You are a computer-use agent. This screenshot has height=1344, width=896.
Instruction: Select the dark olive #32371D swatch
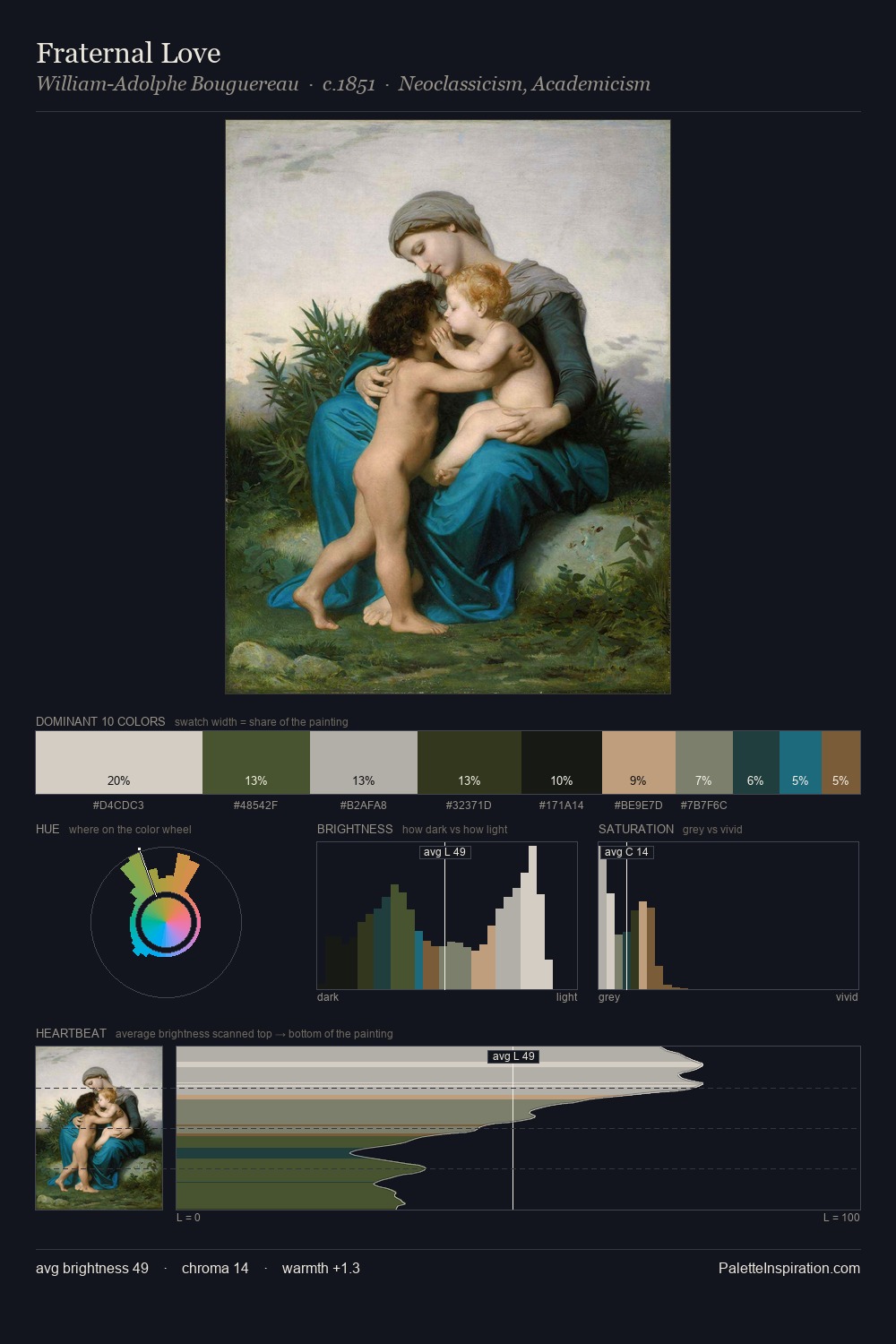click(x=470, y=762)
